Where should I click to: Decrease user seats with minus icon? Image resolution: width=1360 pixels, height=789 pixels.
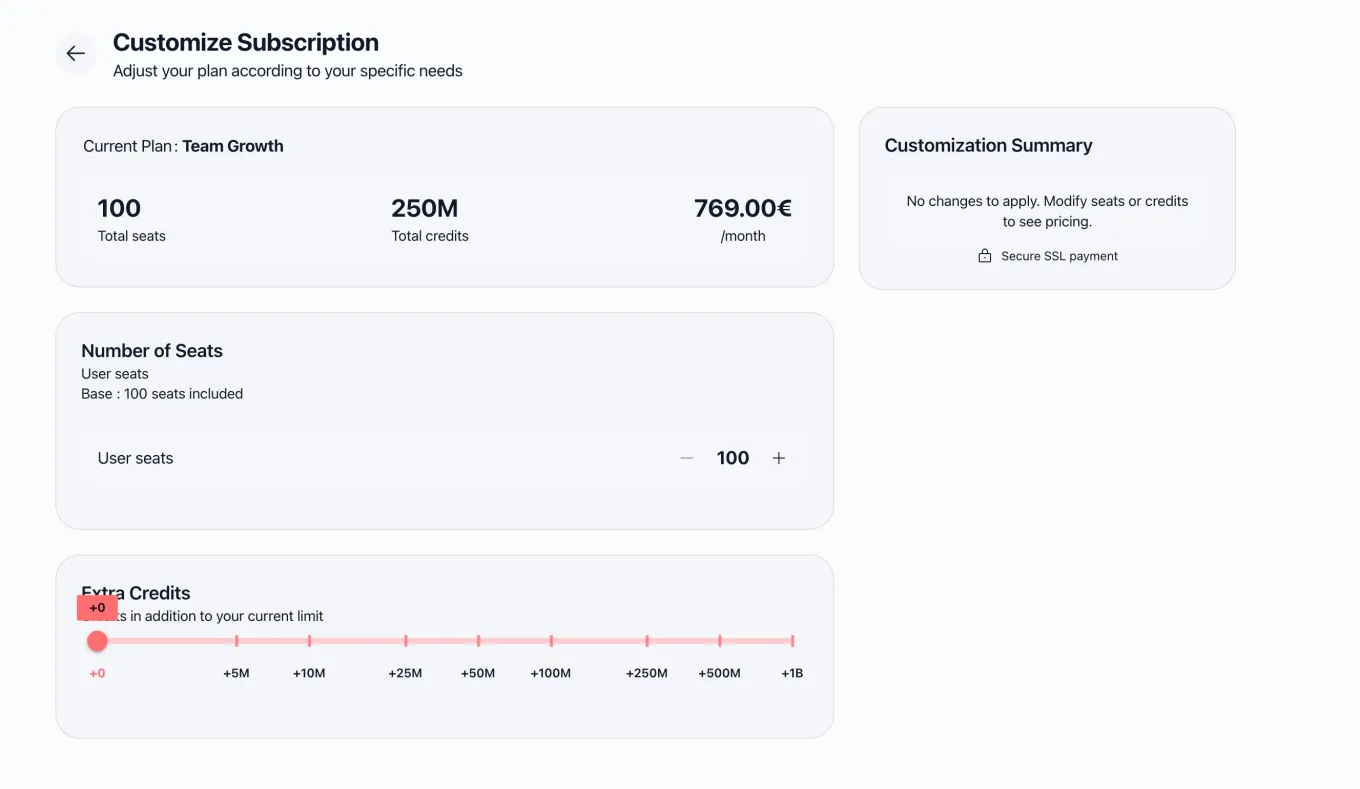(x=687, y=458)
